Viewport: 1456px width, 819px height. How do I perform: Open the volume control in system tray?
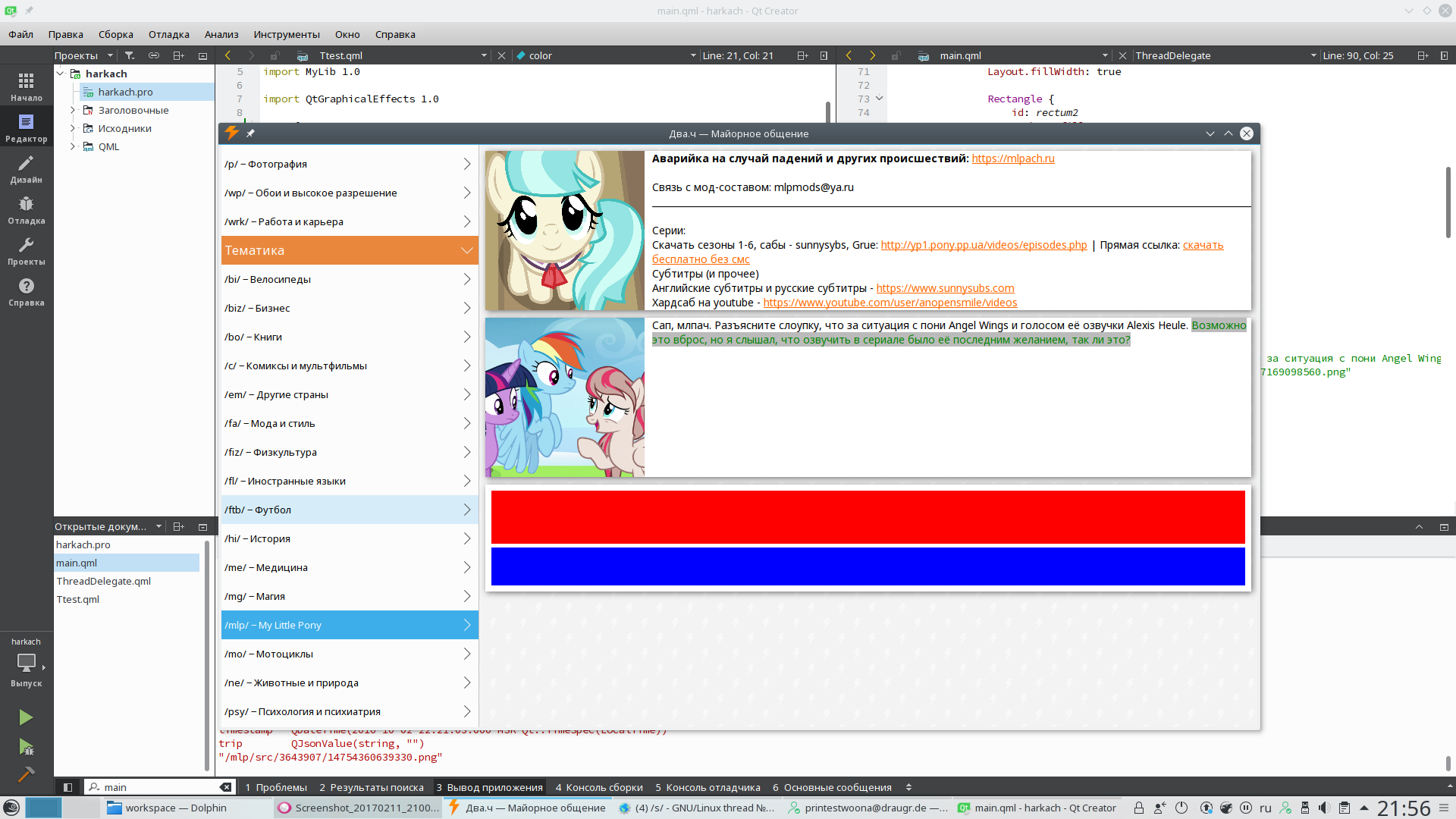point(1324,808)
